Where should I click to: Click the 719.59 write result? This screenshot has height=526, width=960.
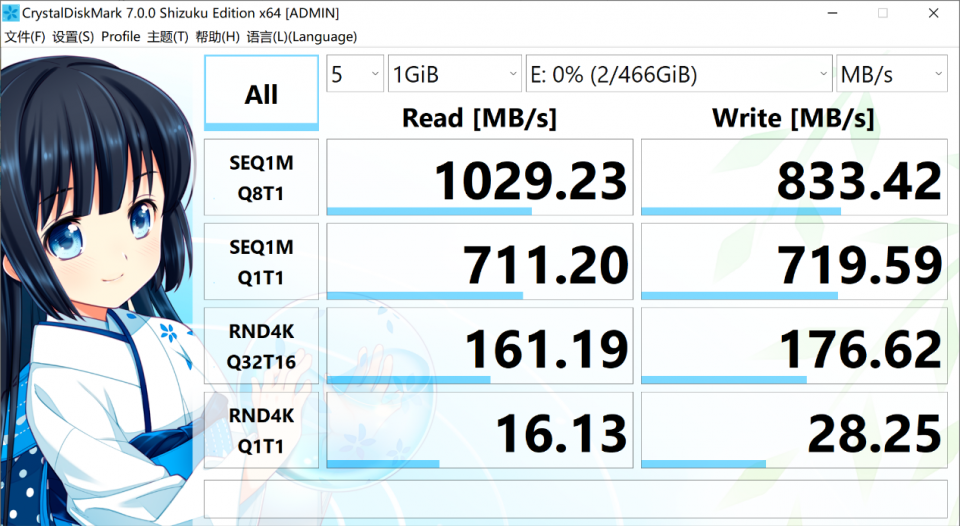[x=794, y=261]
